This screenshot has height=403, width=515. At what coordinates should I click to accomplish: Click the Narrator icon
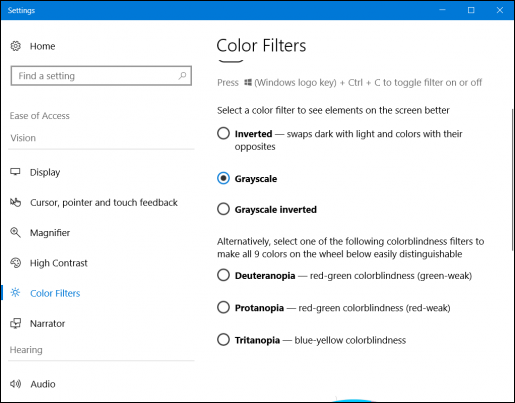tap(15, 323)
